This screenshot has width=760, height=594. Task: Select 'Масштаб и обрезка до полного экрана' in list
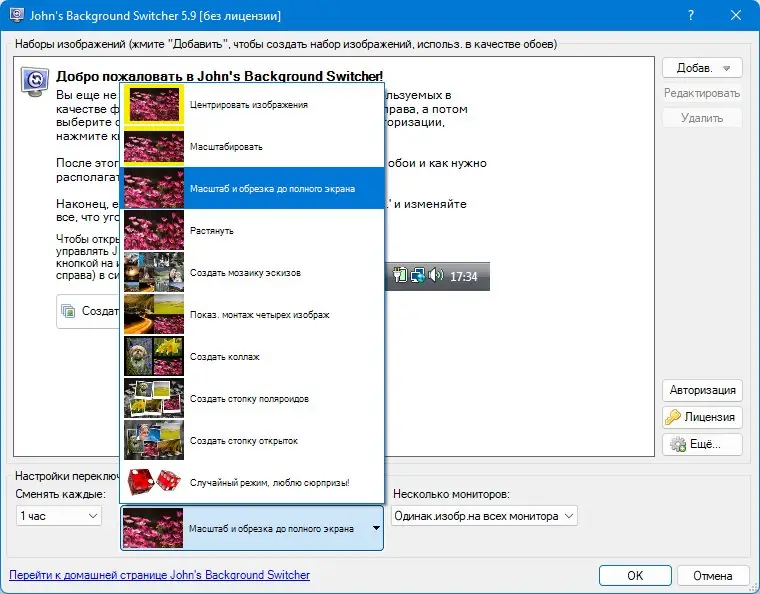pyautogui.click(x=252, y=188)
